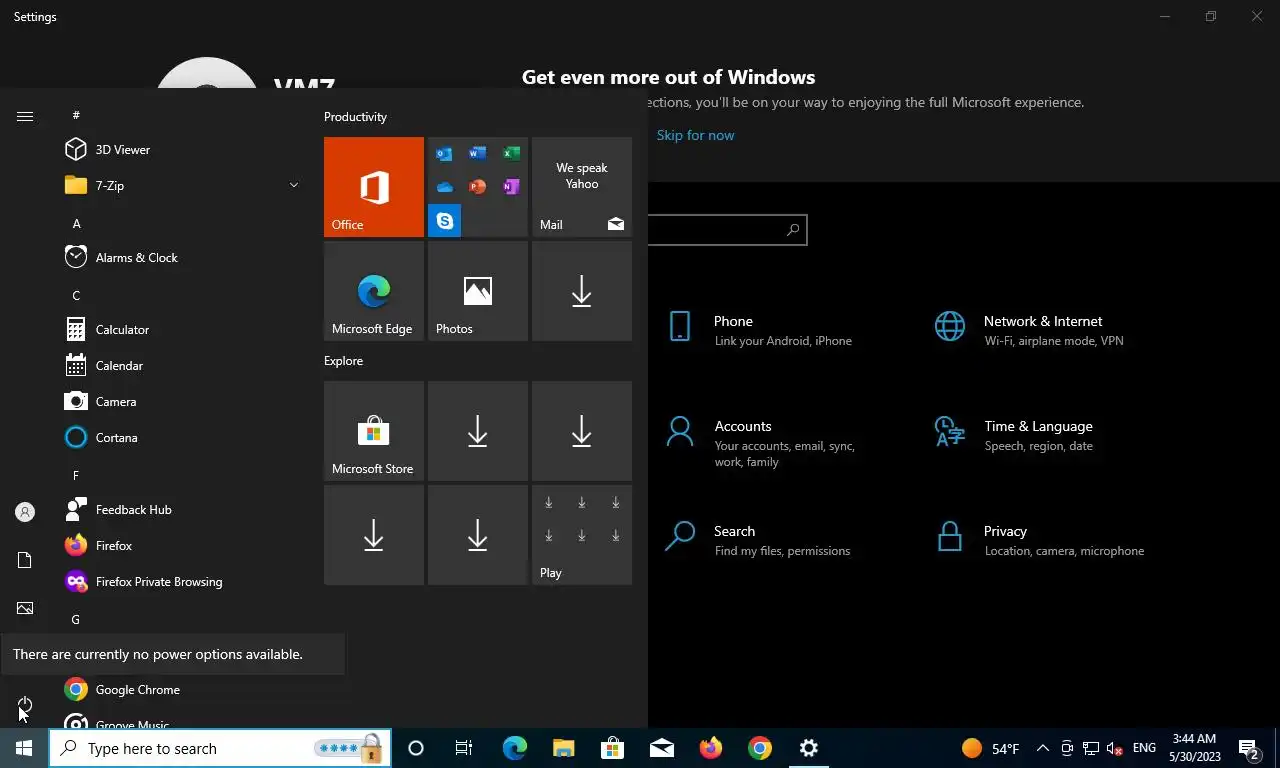Screen dimensions: 1280x768
Task: Open Firefox Private Browsing
Action: 180,581
